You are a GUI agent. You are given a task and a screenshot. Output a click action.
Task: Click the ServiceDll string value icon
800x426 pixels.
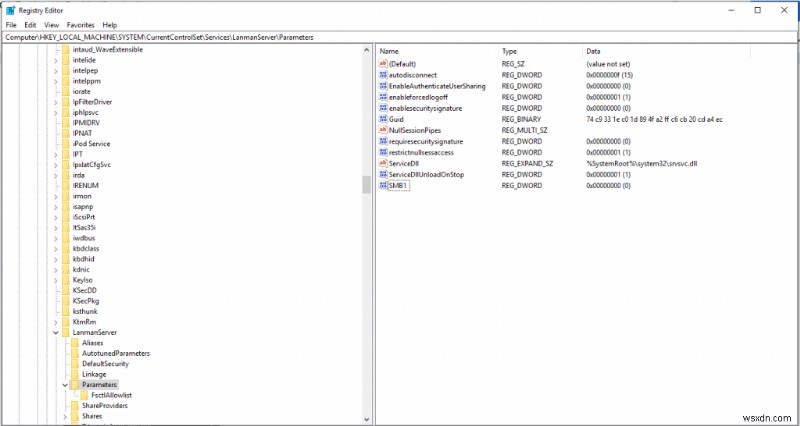(383, 163)
